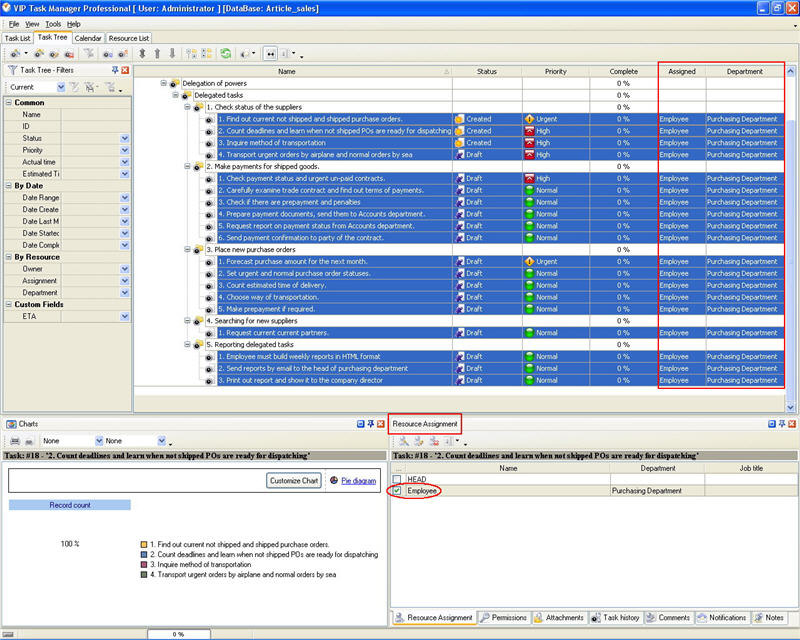Uncheck the Employee resource checkbox
Viewport: 800px width, 640px height.
tap(397, 490)
